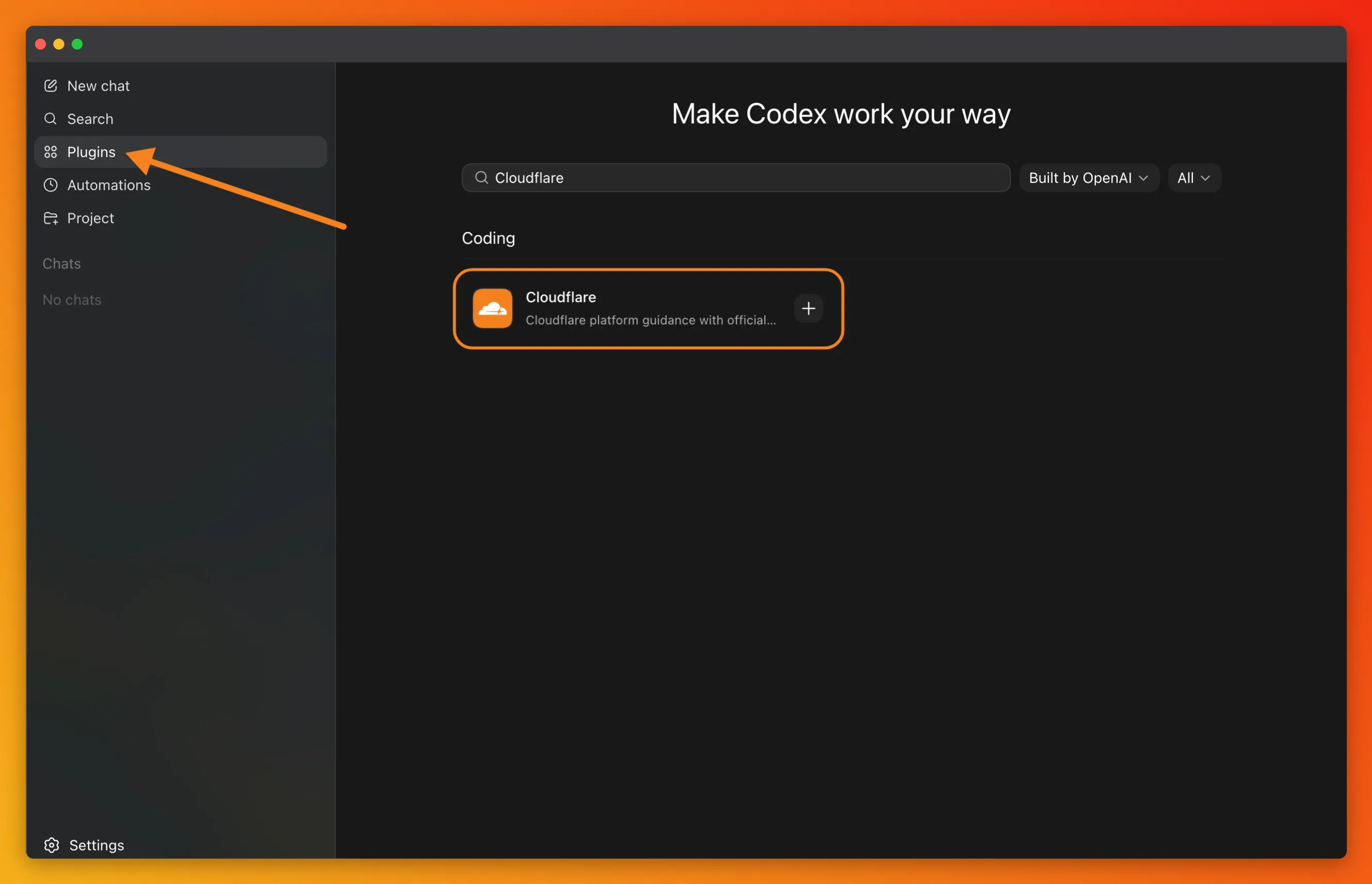Maximize the window with green button

[77, 44]
